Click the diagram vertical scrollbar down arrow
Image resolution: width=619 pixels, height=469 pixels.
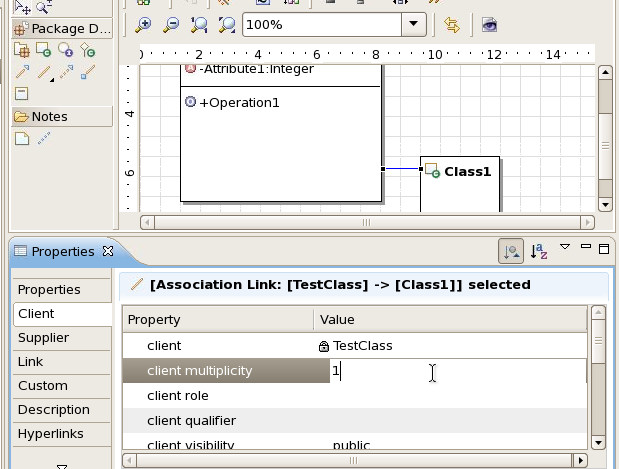click(604, 203)
